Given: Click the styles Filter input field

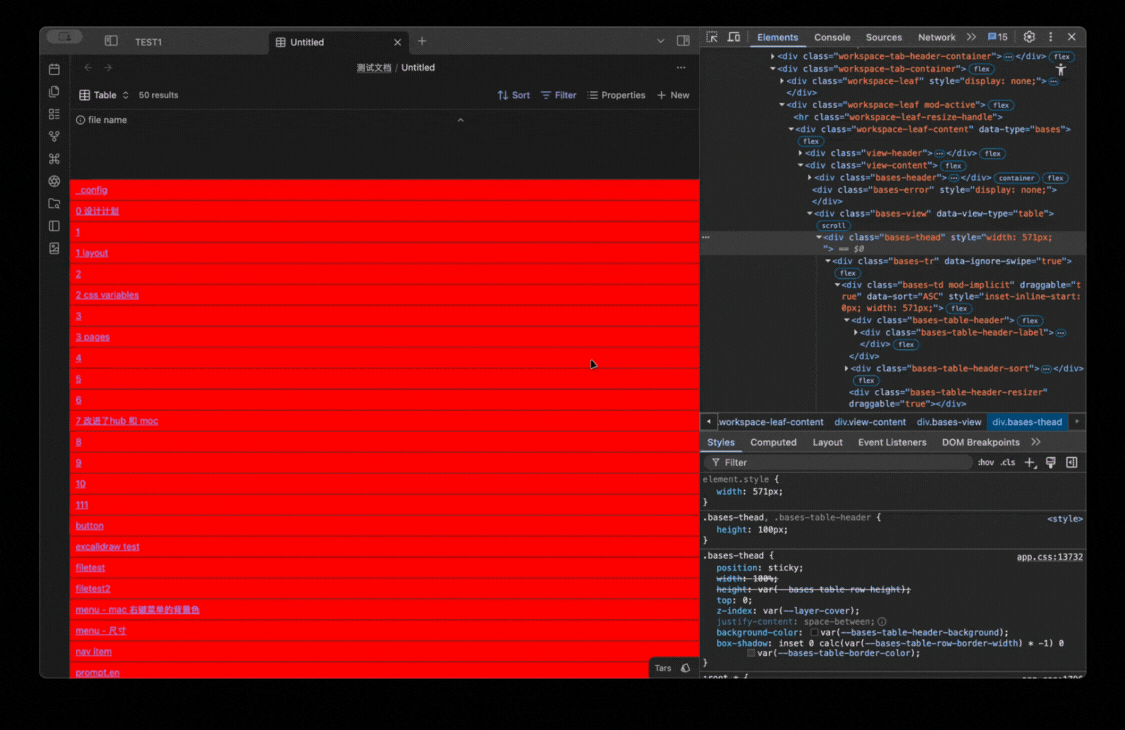Looking at the screenshot, I should pyautogui.click(x=840, y=463).
